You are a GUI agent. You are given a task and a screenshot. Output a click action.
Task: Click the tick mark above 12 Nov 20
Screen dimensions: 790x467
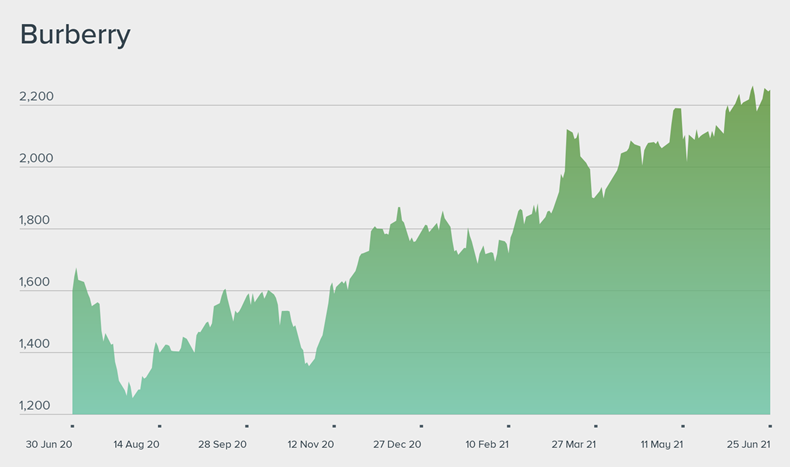(334, 427)
